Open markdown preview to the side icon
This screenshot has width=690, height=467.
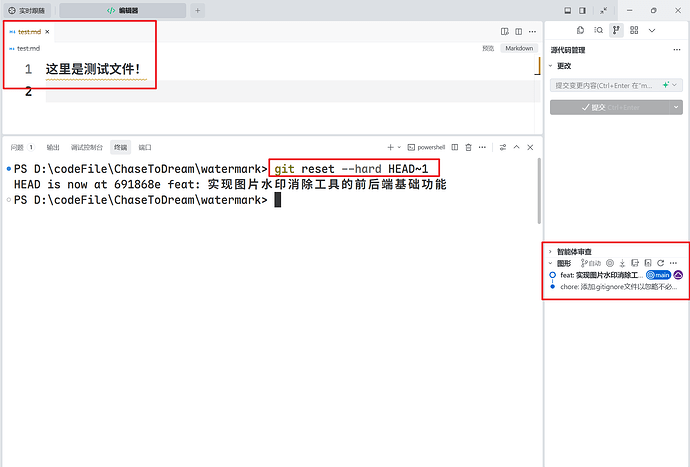pos(505,31)
